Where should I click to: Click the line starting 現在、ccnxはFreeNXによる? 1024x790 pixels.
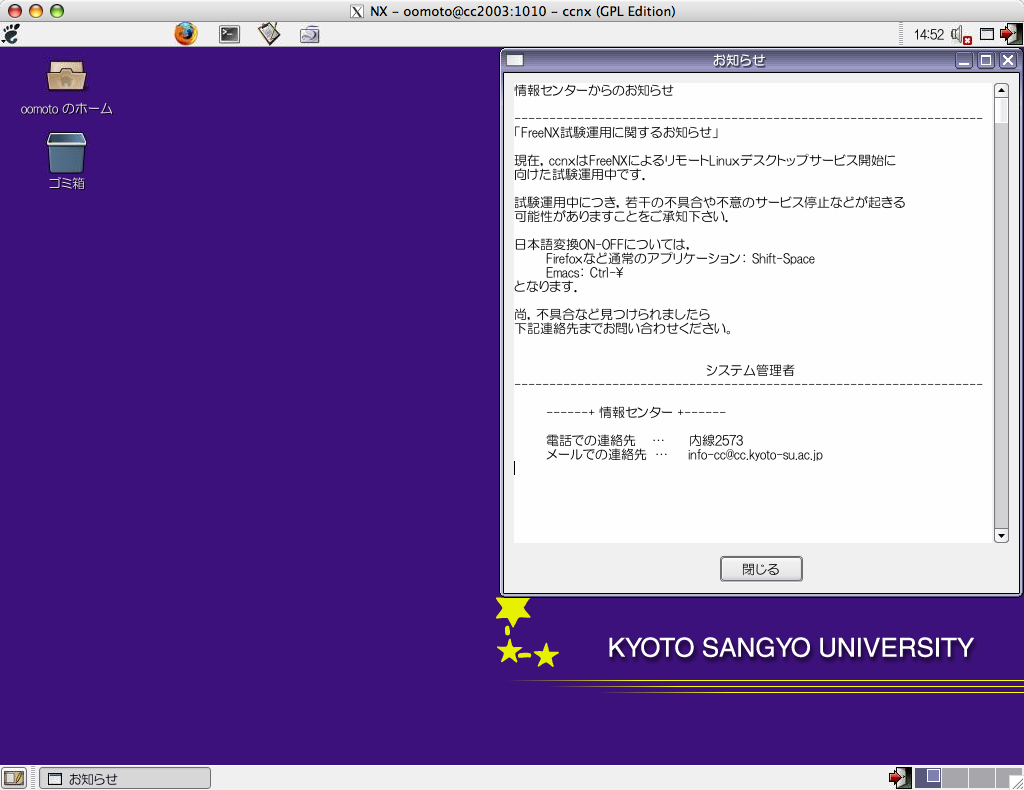pos(705,161)
